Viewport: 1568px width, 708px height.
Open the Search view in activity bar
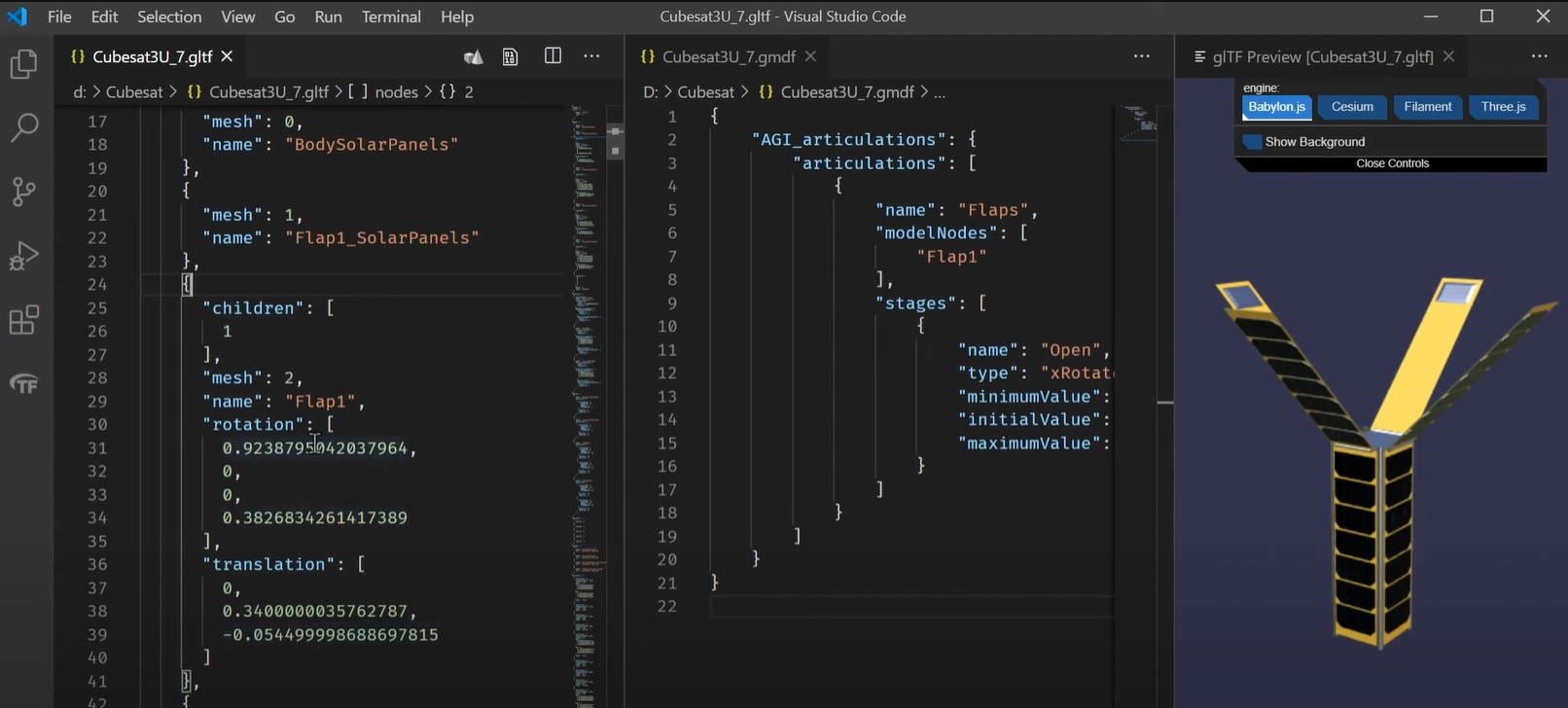point(23,127)
